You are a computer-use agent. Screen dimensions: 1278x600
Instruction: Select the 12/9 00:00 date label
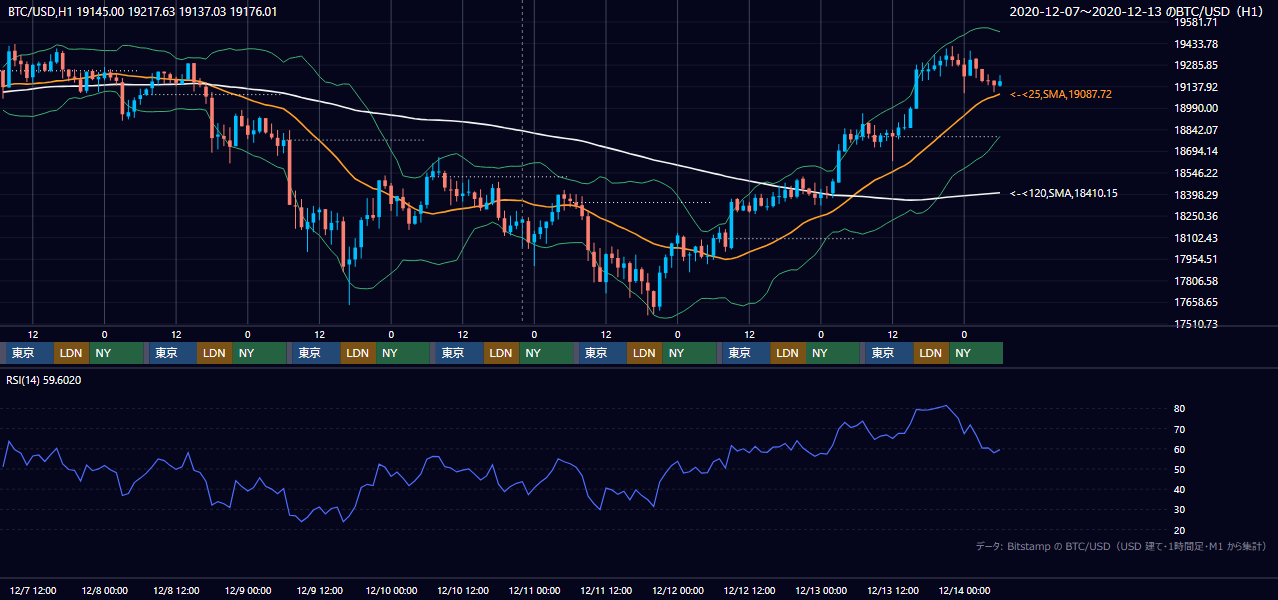coord(248,590)
